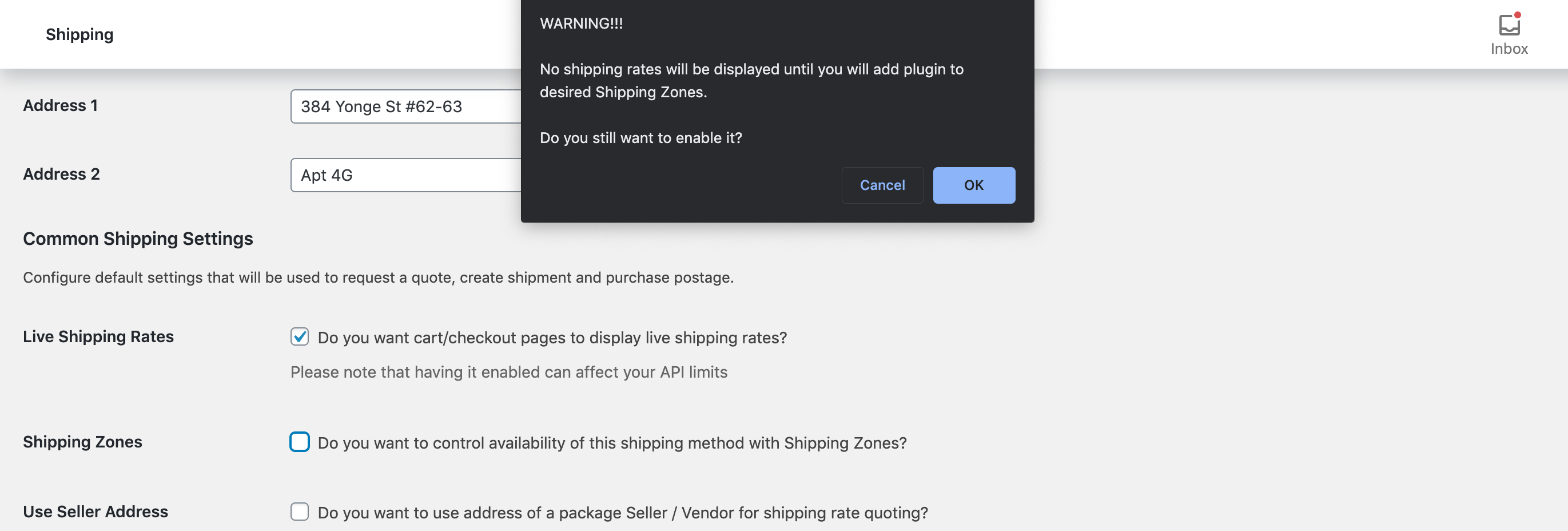The height and width of the screenshot is (531, 1568).
Task: Enable the Use Seller Address checkbox
Action: tap(300, 512)
